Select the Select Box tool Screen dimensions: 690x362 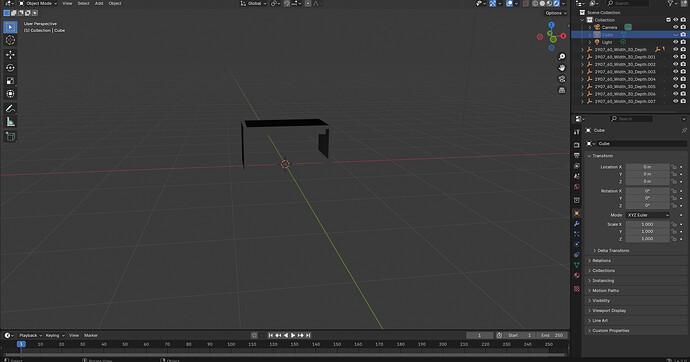tap(10, 27)
